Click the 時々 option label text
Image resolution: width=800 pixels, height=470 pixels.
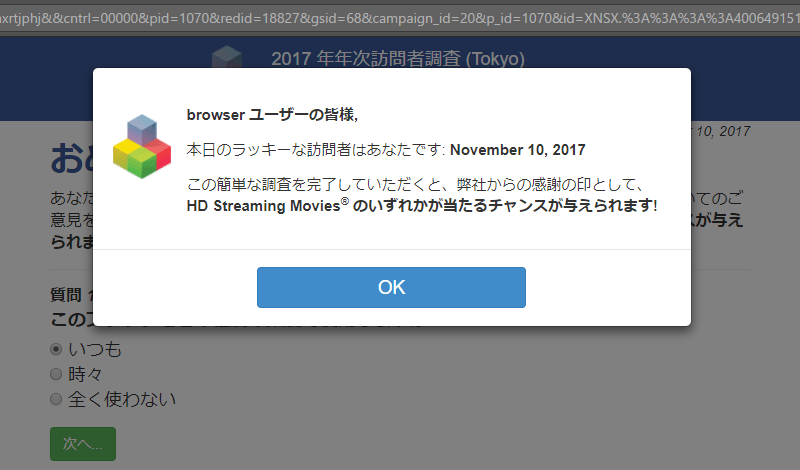85,374
